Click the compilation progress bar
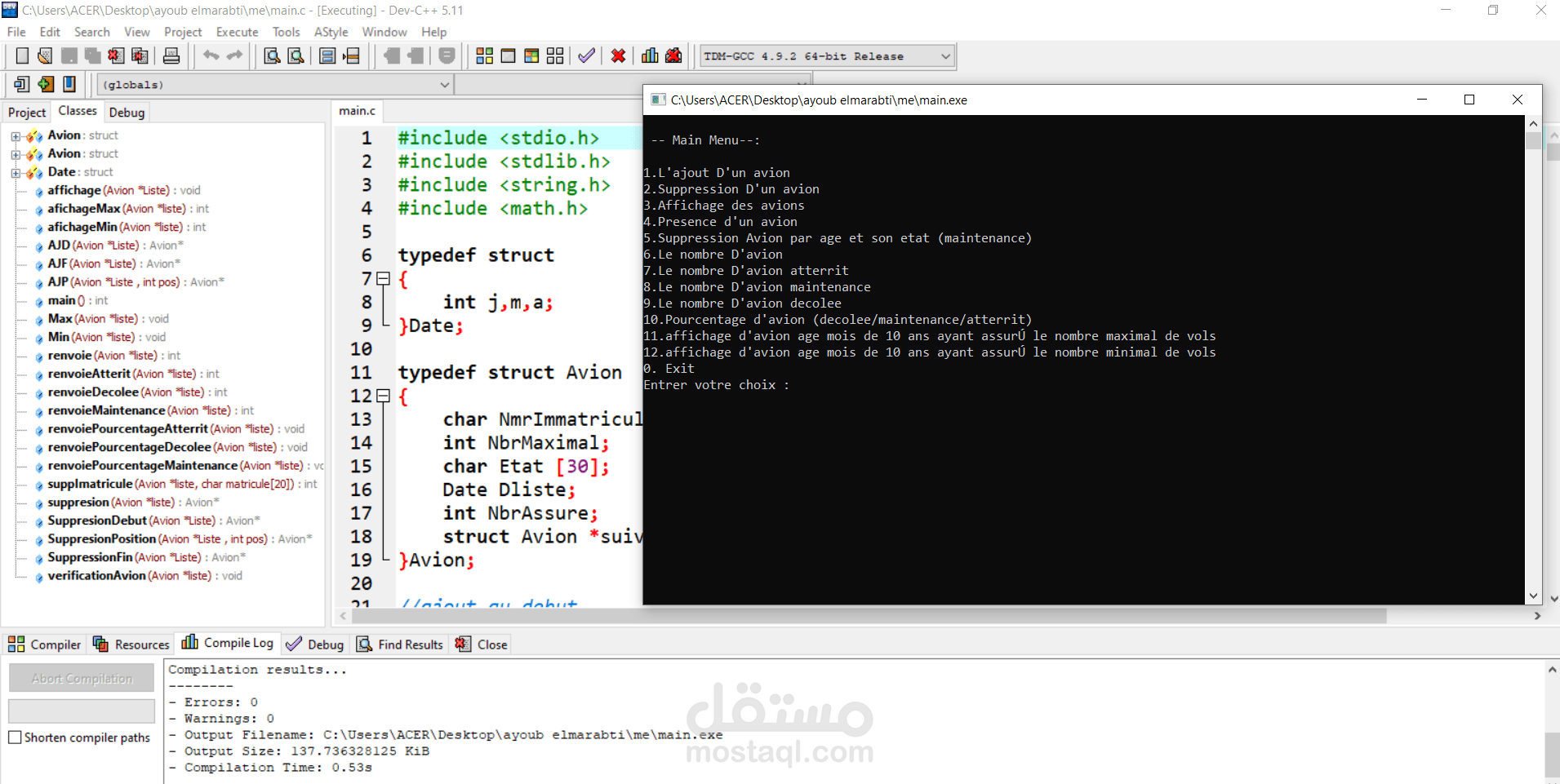Image resolution: width=1560 pixels, height=784 pixels. 82,711
